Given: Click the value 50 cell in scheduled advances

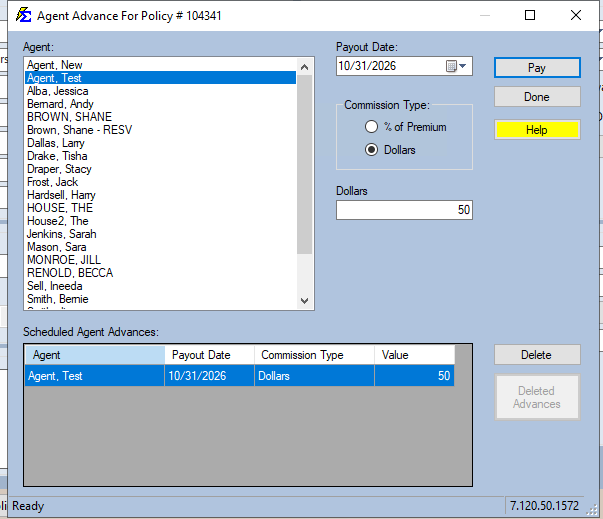Looking at the screenshot, I should tap(415, 376).
